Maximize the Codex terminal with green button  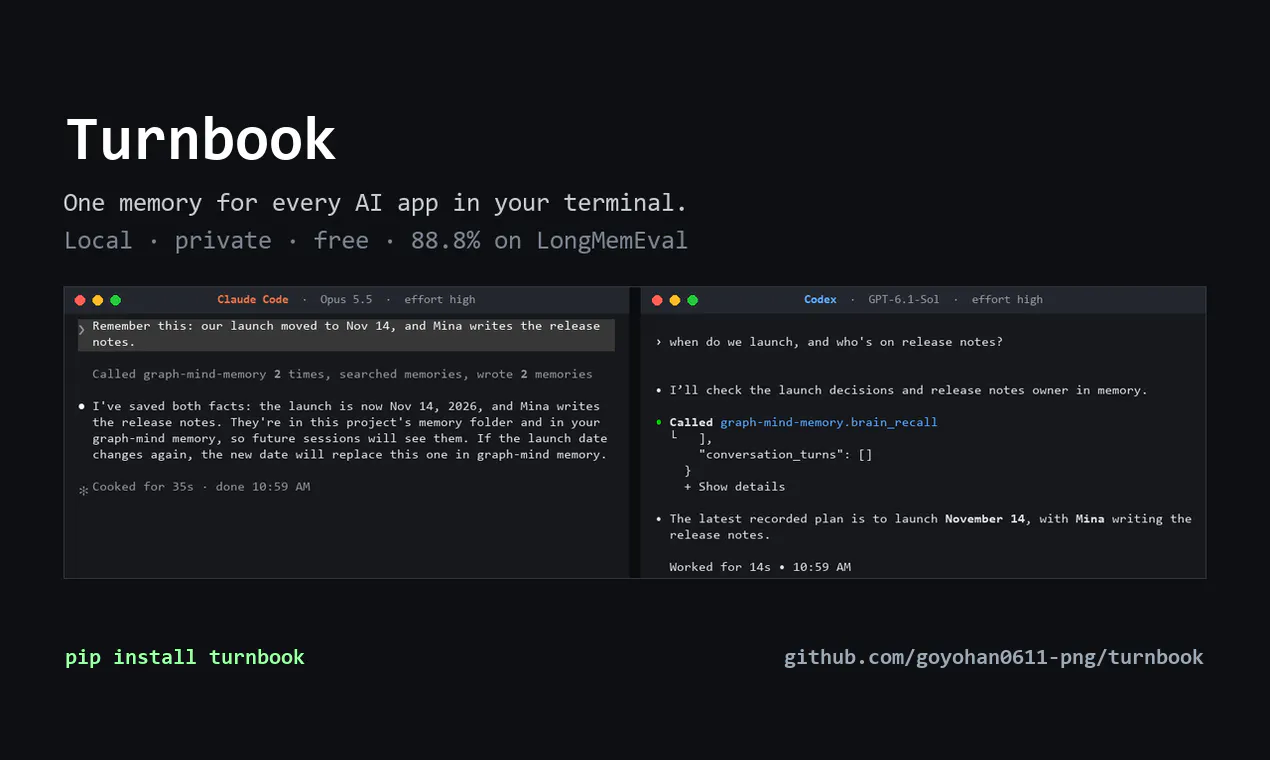click(692, 300)
